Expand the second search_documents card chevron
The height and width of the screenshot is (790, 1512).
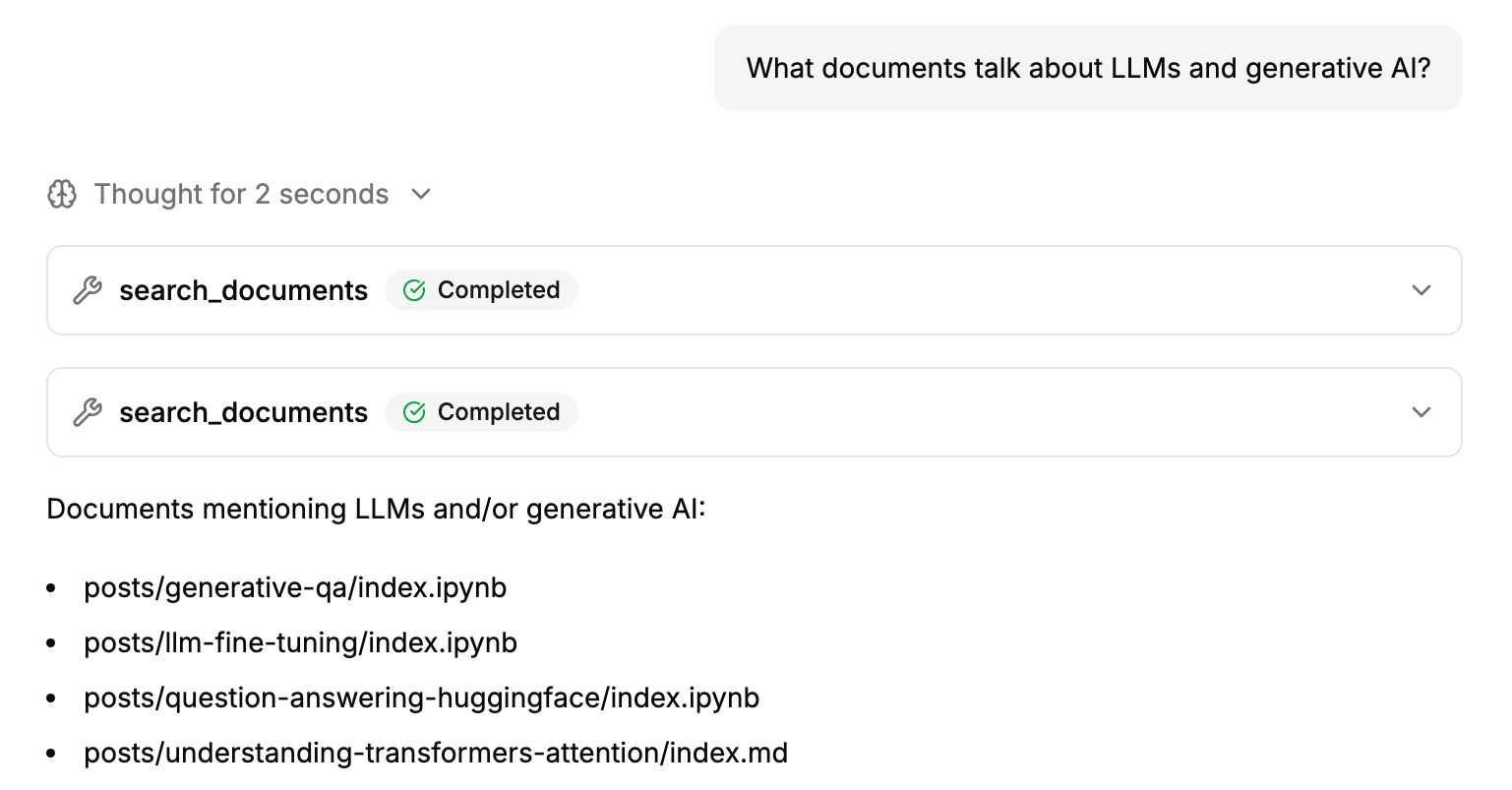pos(1421,412)
